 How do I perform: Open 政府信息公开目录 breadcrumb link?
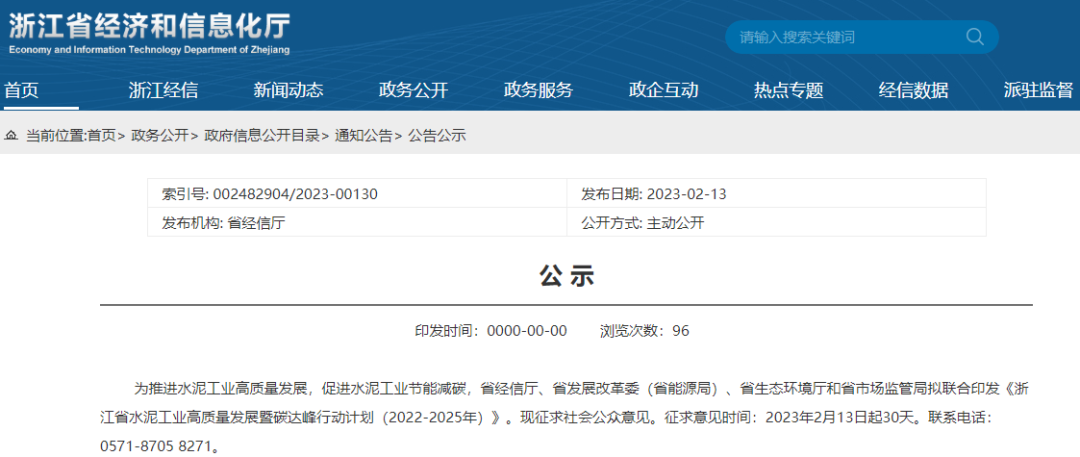coord(262,136)
